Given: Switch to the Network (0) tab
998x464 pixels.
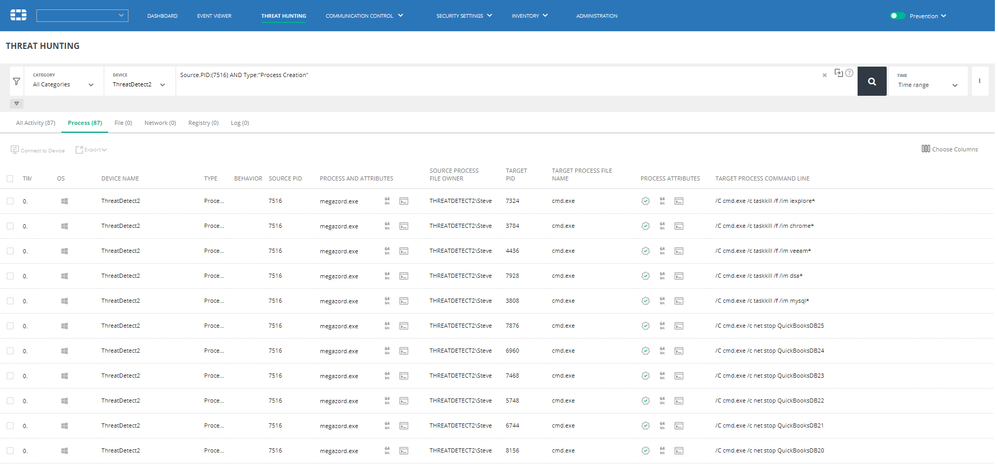Looking at the screenshot, I should coord(160,123).
